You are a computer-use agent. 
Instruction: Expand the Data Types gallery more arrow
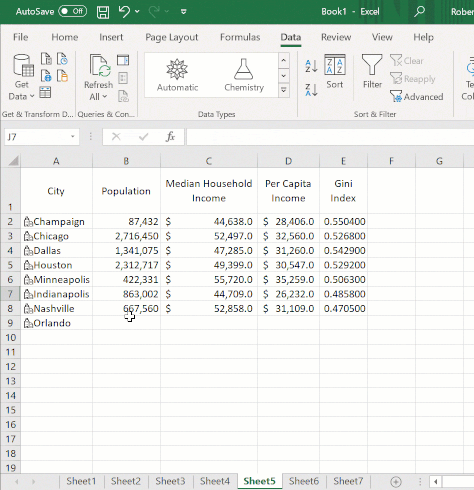(x=284, y=90)
